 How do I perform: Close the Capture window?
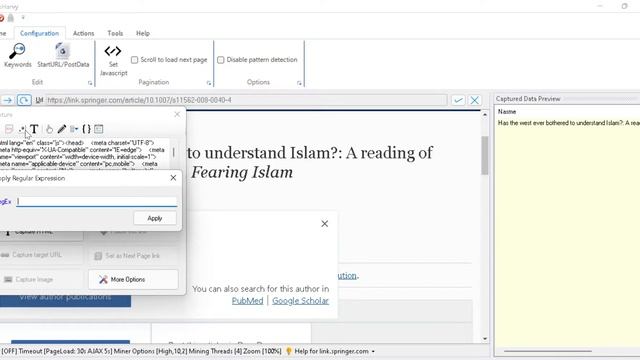[x=177, y=114]
